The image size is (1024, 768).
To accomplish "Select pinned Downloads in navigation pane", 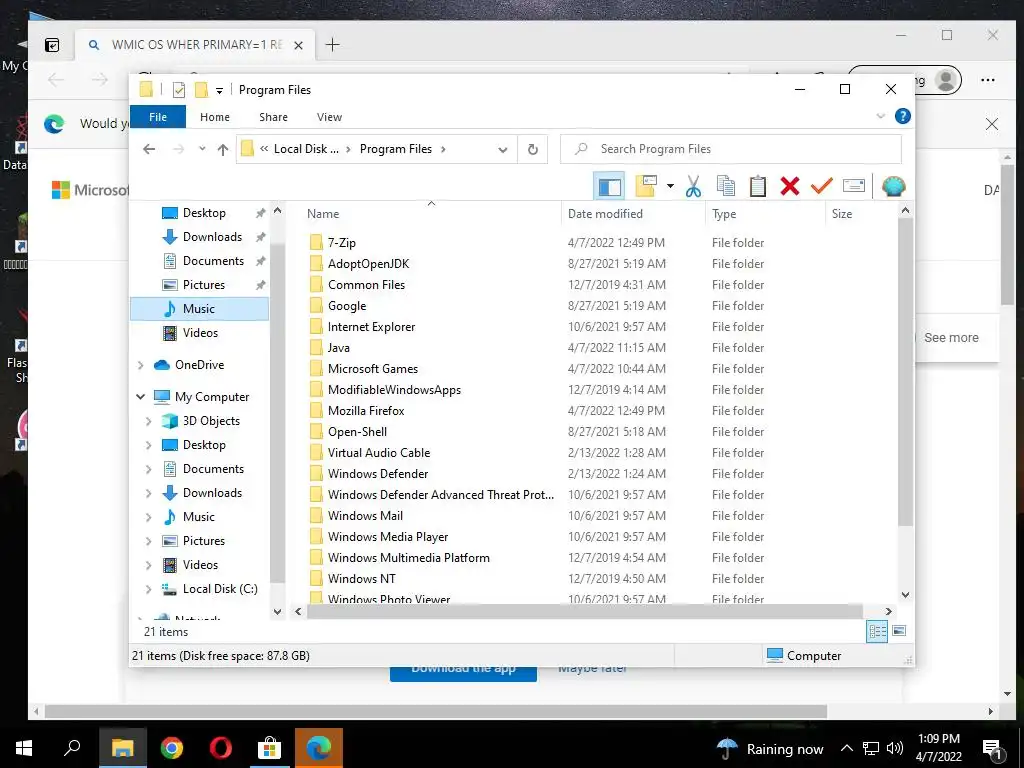I will click(212, 237).
